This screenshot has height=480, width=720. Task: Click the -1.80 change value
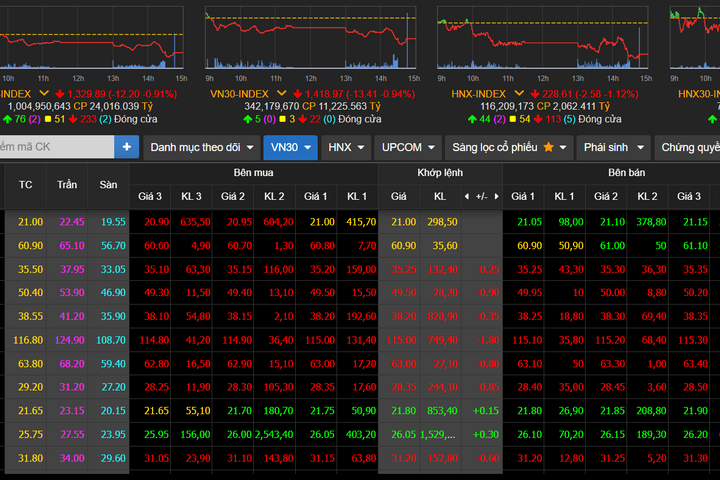(488, 340)
